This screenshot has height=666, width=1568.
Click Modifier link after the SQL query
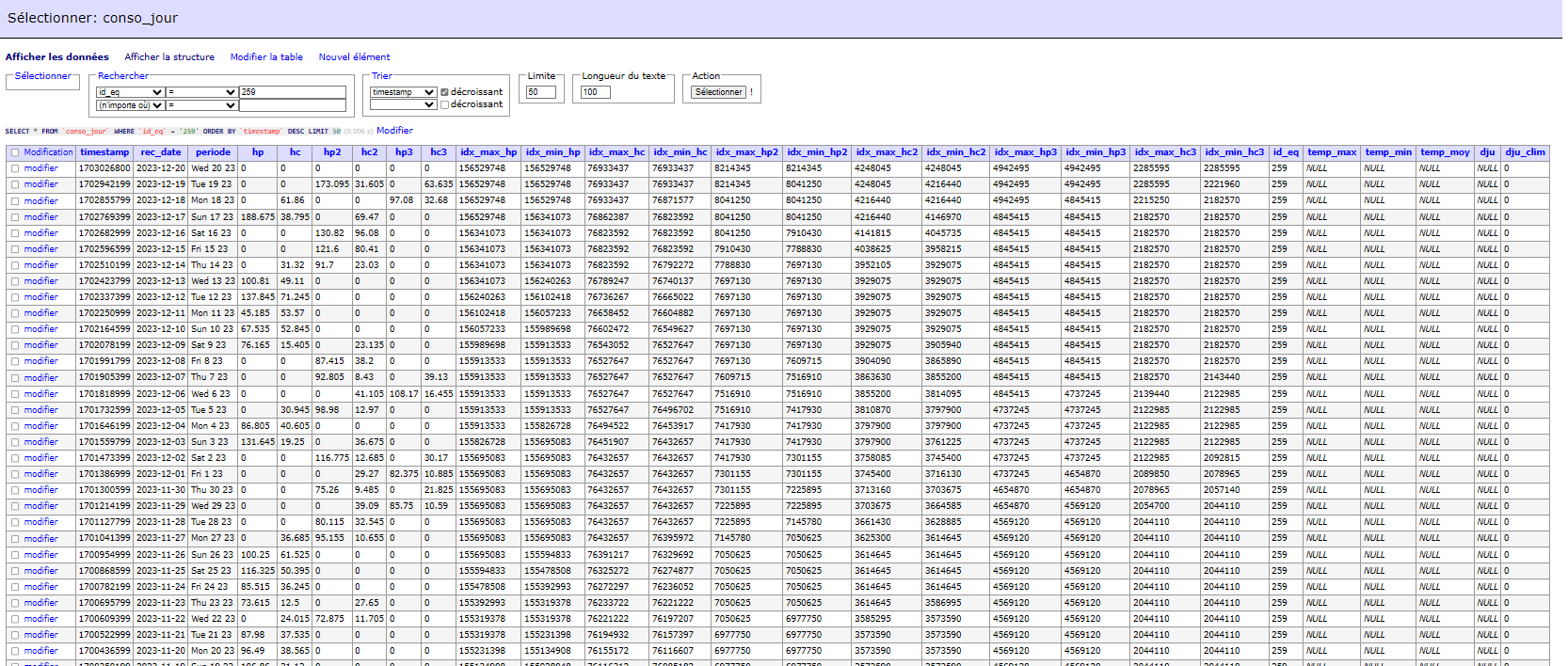point(394,131)
